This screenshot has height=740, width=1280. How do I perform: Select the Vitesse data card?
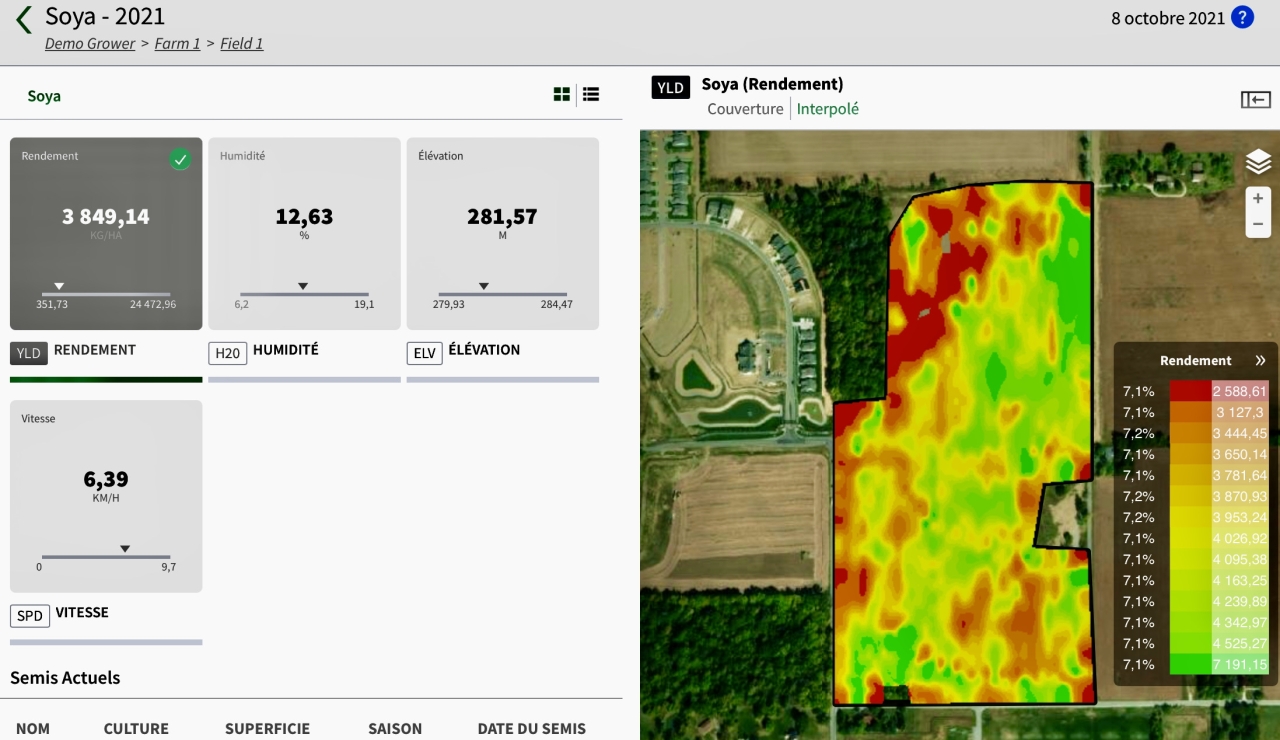106,497
